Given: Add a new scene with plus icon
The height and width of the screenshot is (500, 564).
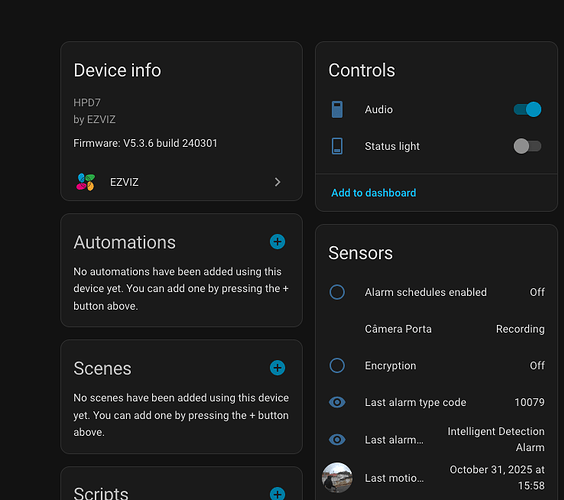Looking at the screenshot, I should point(277,368).
